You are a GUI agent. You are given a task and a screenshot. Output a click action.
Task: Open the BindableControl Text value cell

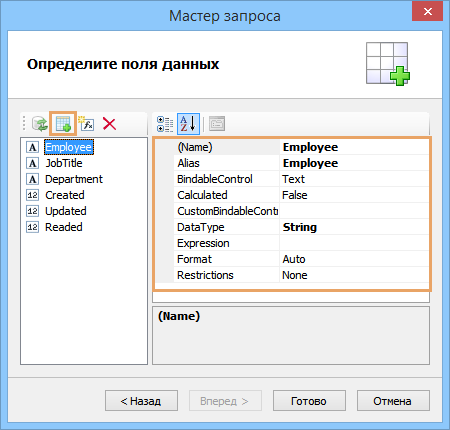[354, 179]
